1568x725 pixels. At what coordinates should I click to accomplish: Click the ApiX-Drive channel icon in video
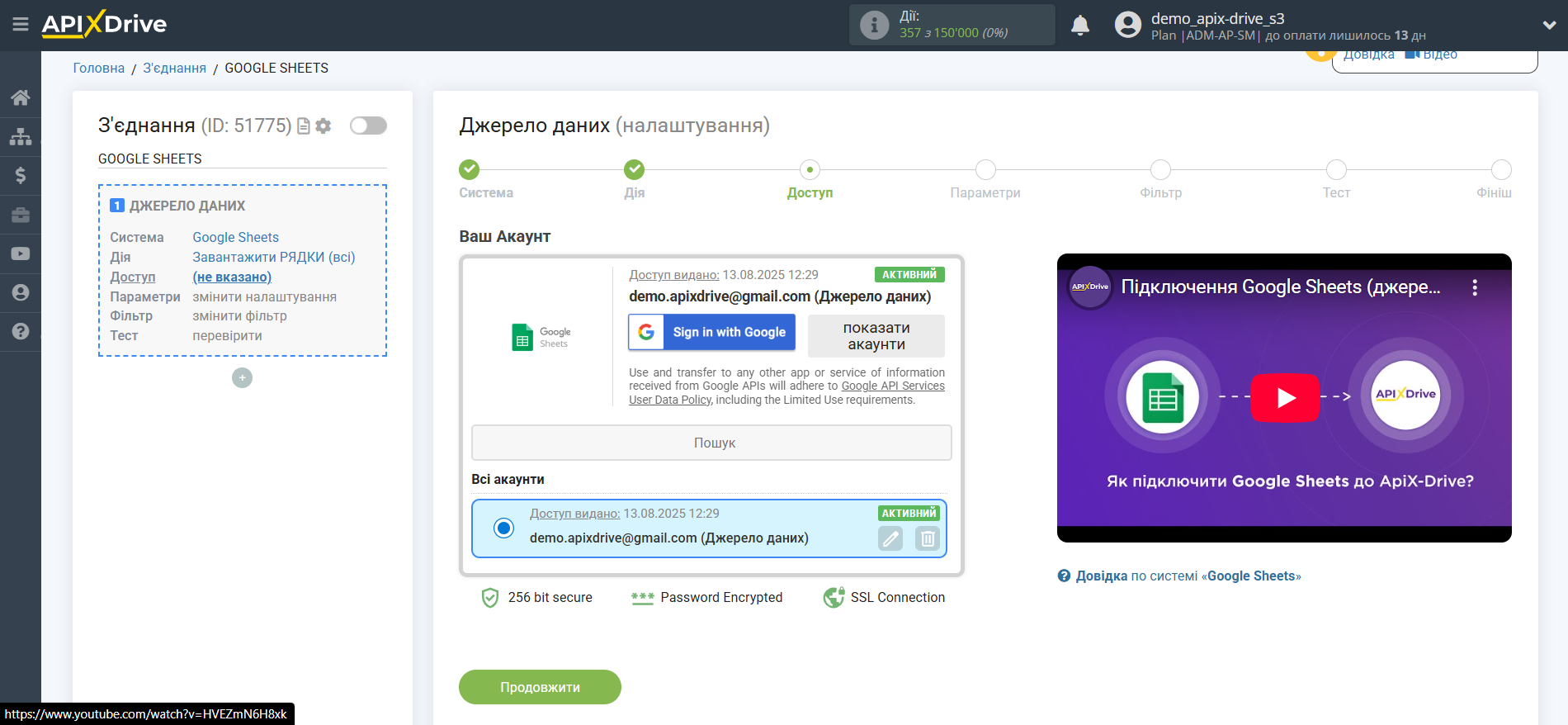[1090, 287]
